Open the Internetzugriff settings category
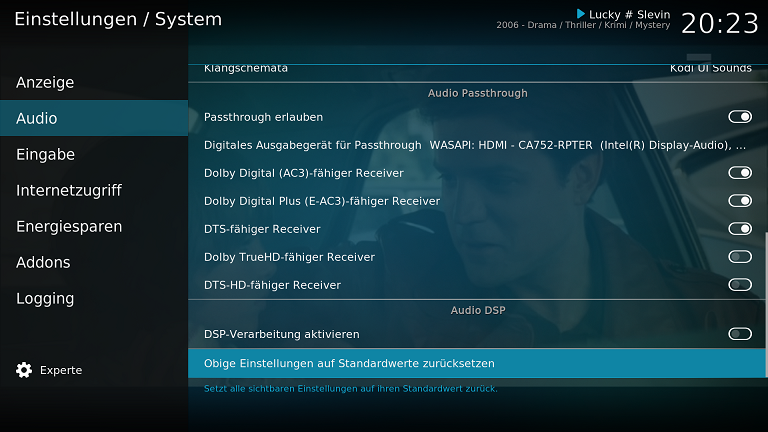Screen dimensions: 768x432 point(94,190)
